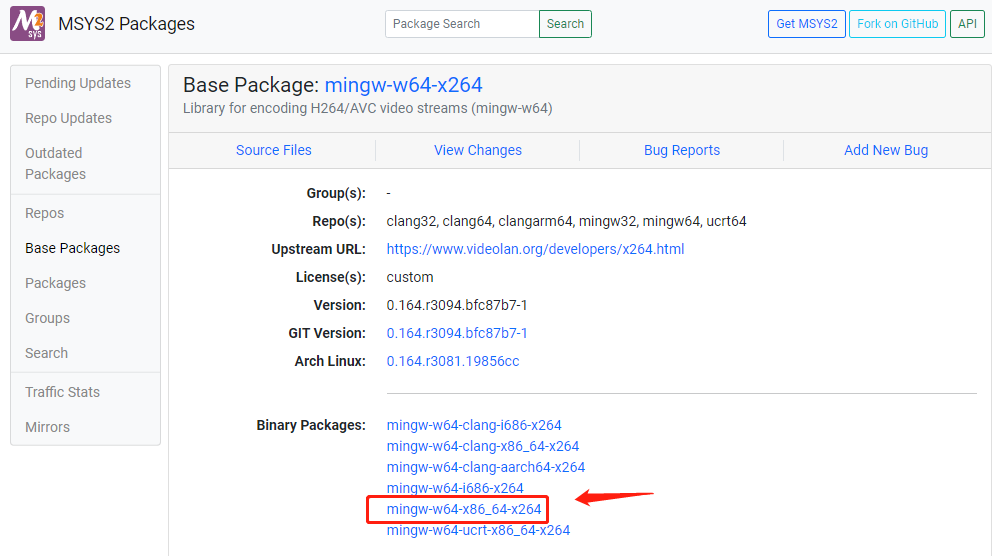Focus the Package Search input field
Viewport: 992px width, 556px height.
click(461, 24)
